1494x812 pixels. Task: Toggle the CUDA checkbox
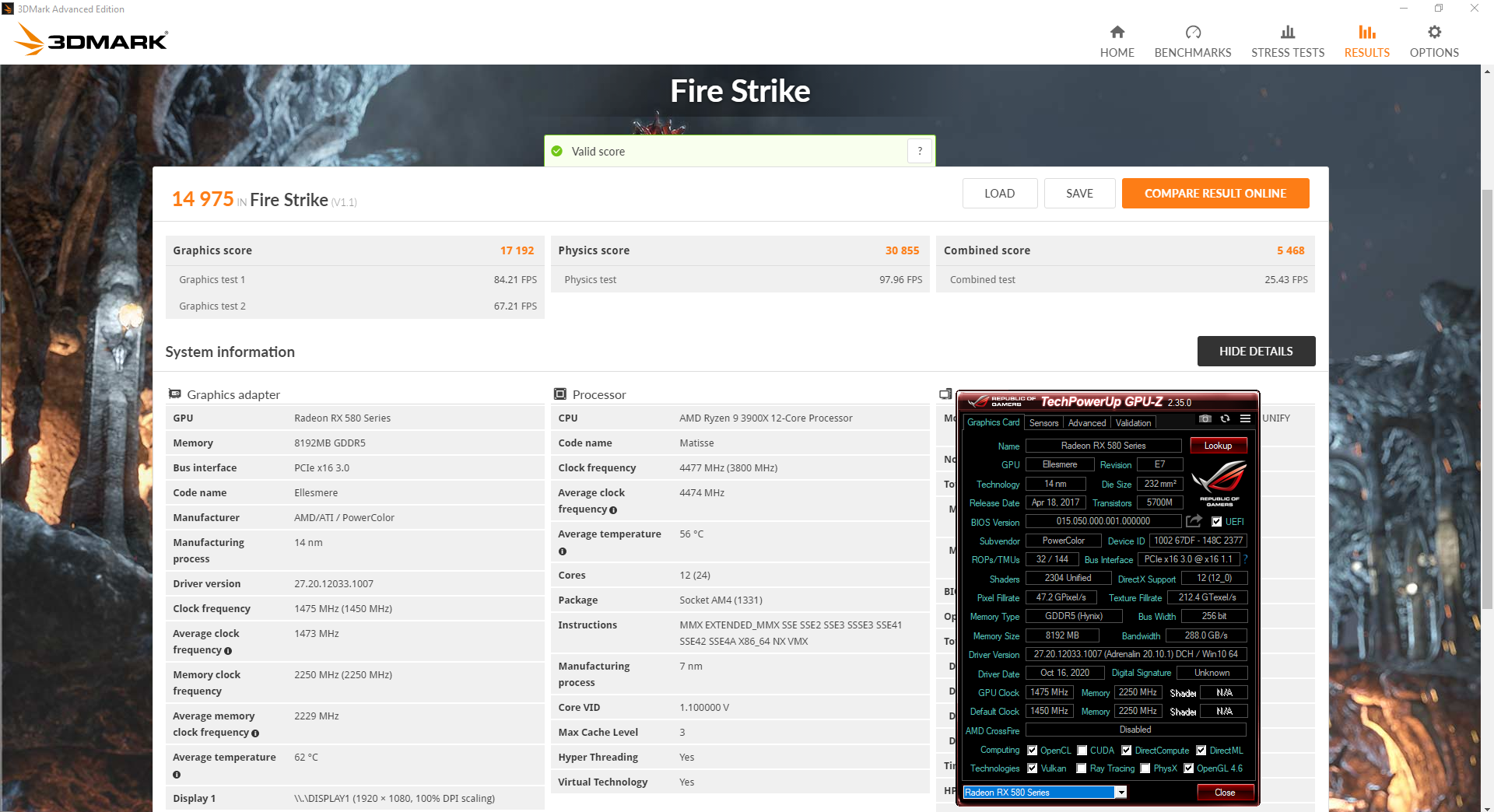point(1082,751)
